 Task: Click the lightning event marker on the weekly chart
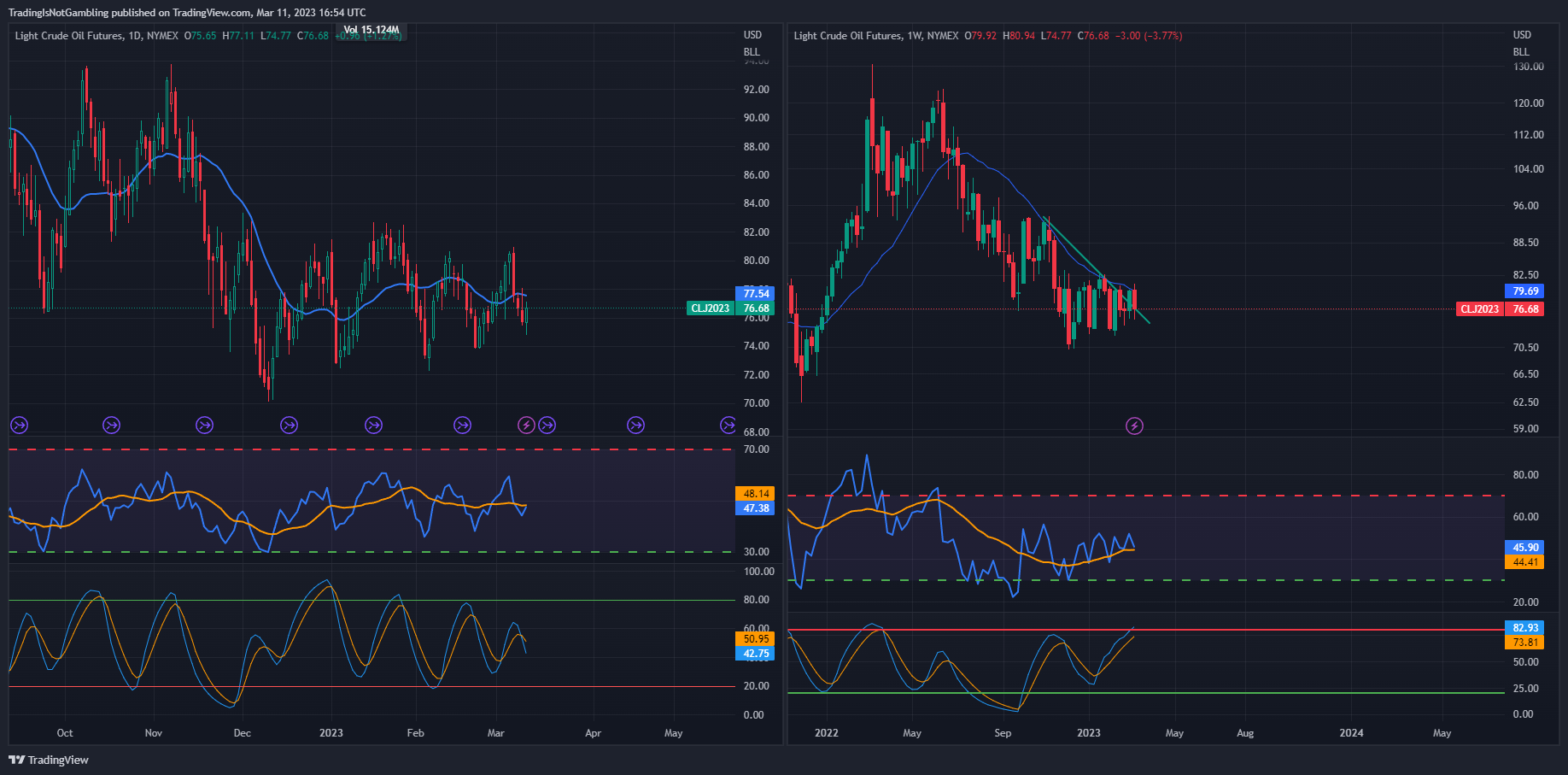point(1134,426)
